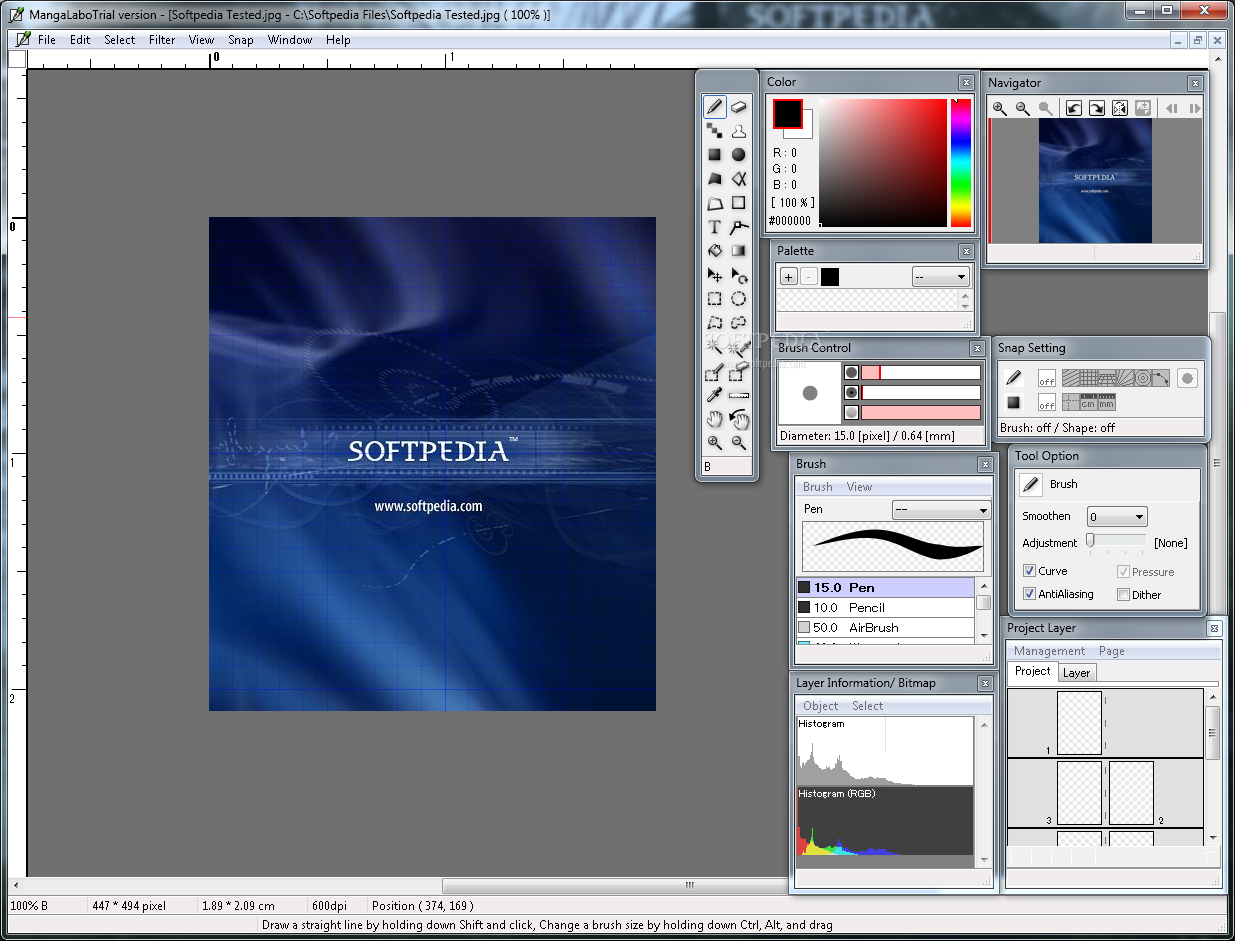
Task: Click the rainbow hue slider
Action: [x=960, y=163]
